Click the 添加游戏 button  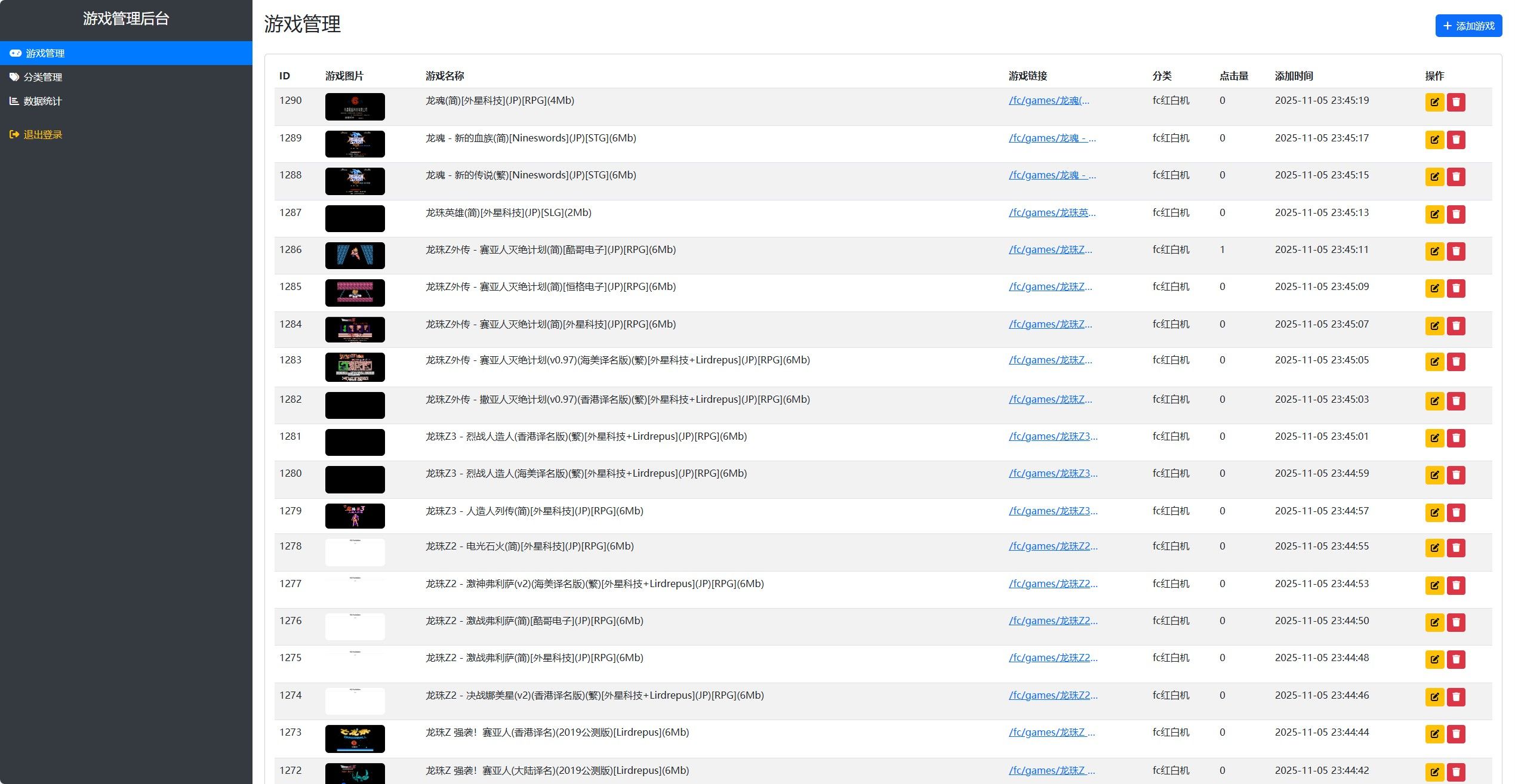pos(1468,26)
